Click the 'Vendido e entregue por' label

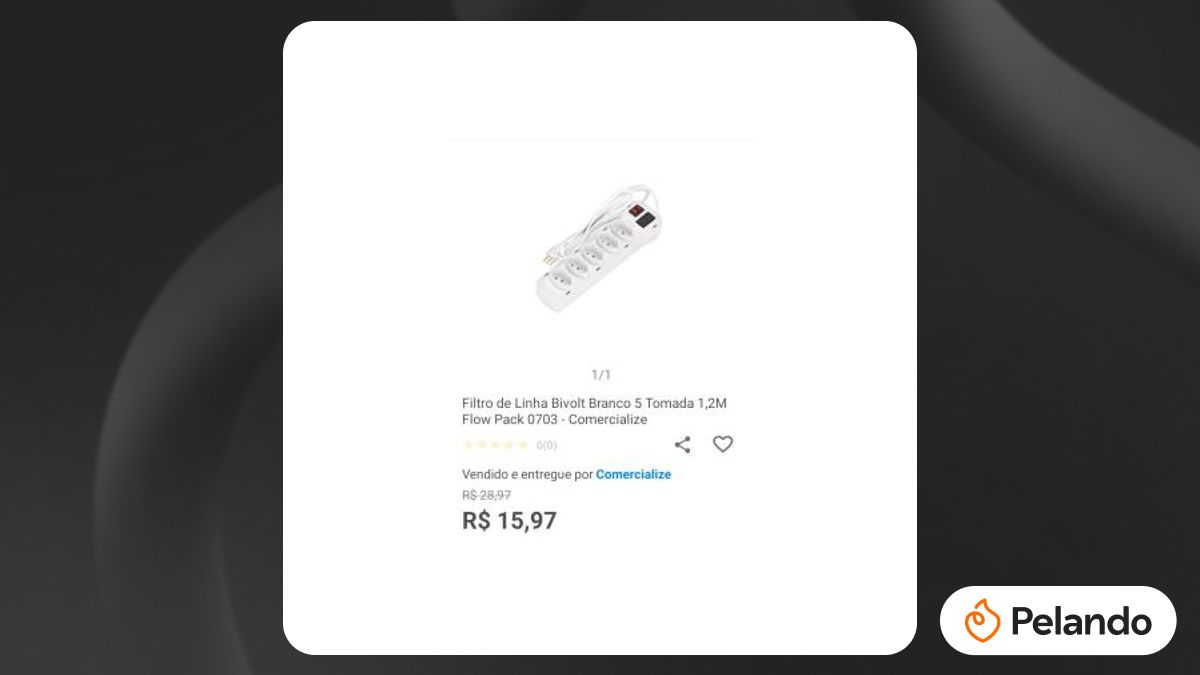(527, 474)
